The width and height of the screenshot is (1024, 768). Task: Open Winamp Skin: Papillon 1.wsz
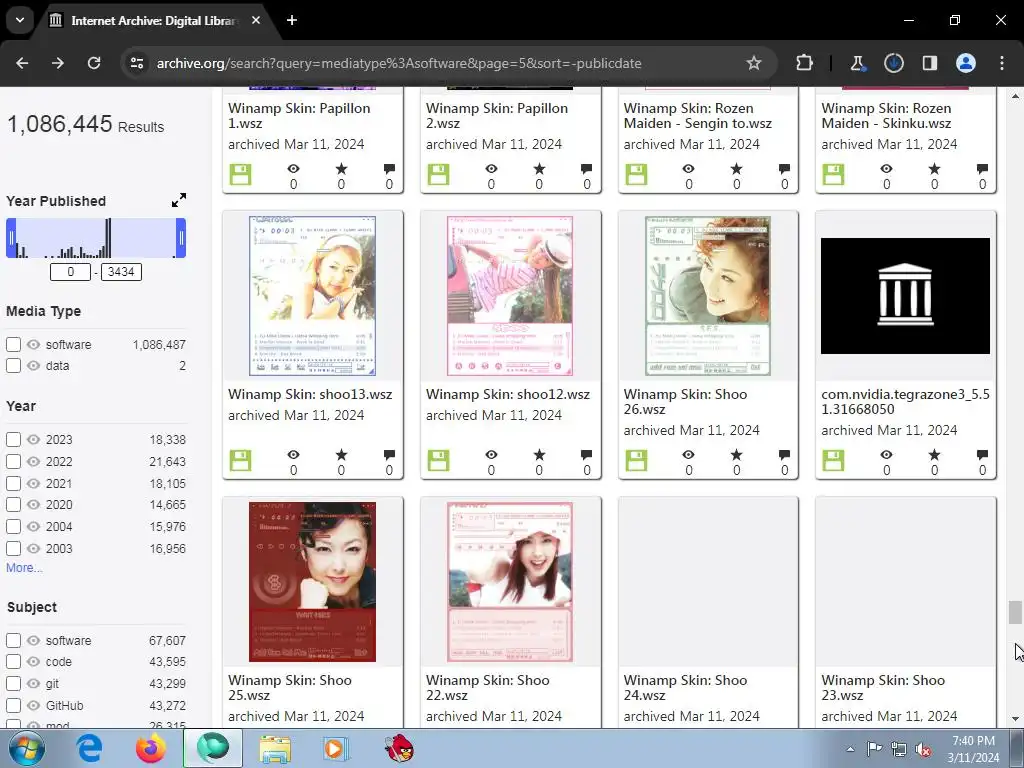[x=299, y=116]
